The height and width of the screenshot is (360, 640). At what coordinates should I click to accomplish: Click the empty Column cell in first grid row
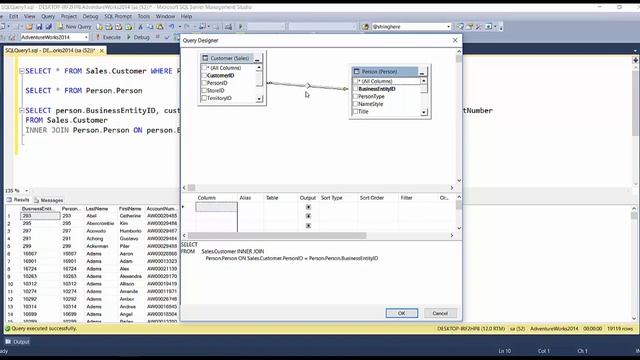click(216, 207)
